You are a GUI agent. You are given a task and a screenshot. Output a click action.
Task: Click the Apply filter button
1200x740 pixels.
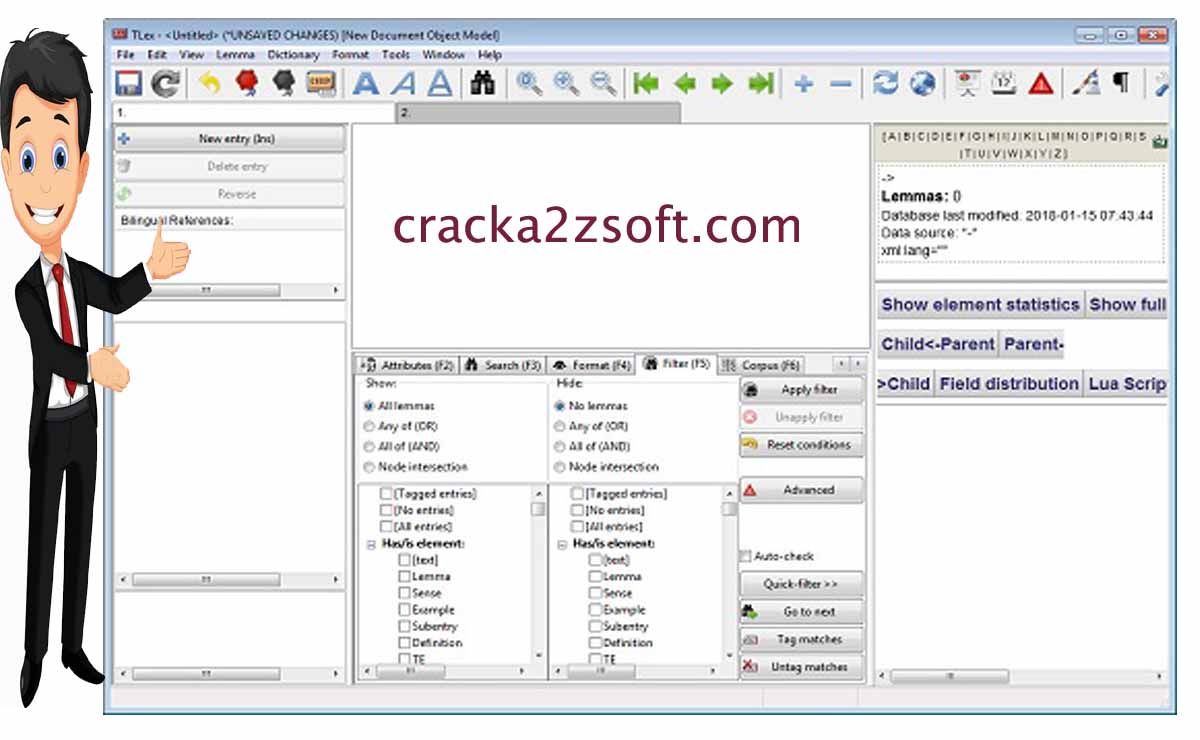coord(801,390)
